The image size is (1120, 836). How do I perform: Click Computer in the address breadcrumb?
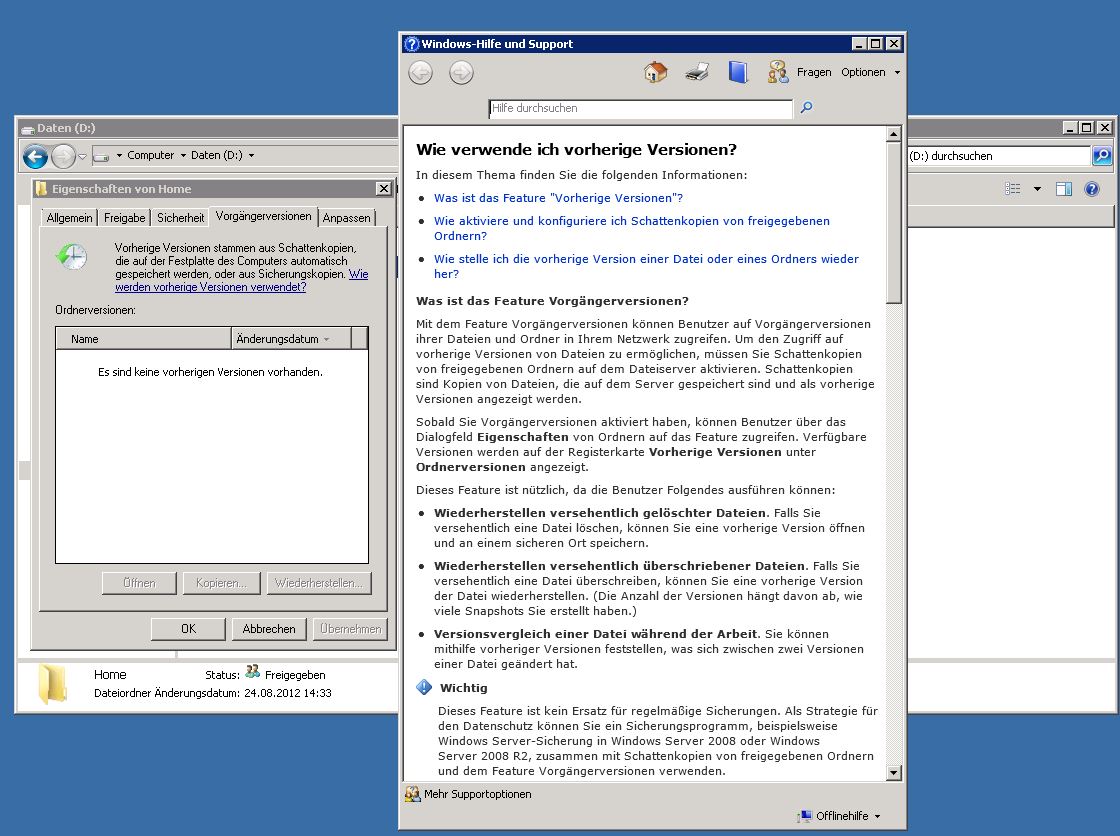click(x=150, y=155)
